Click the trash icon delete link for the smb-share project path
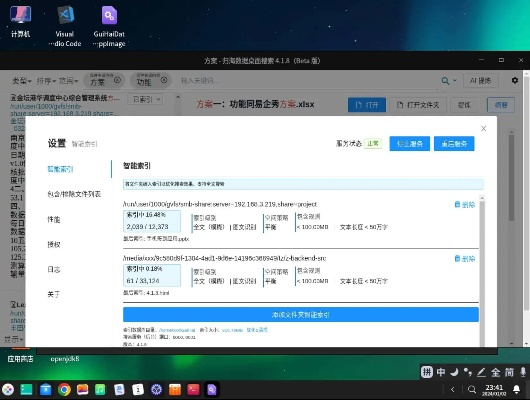Viewport: 530px width, 400px height. tap(465, 205)
